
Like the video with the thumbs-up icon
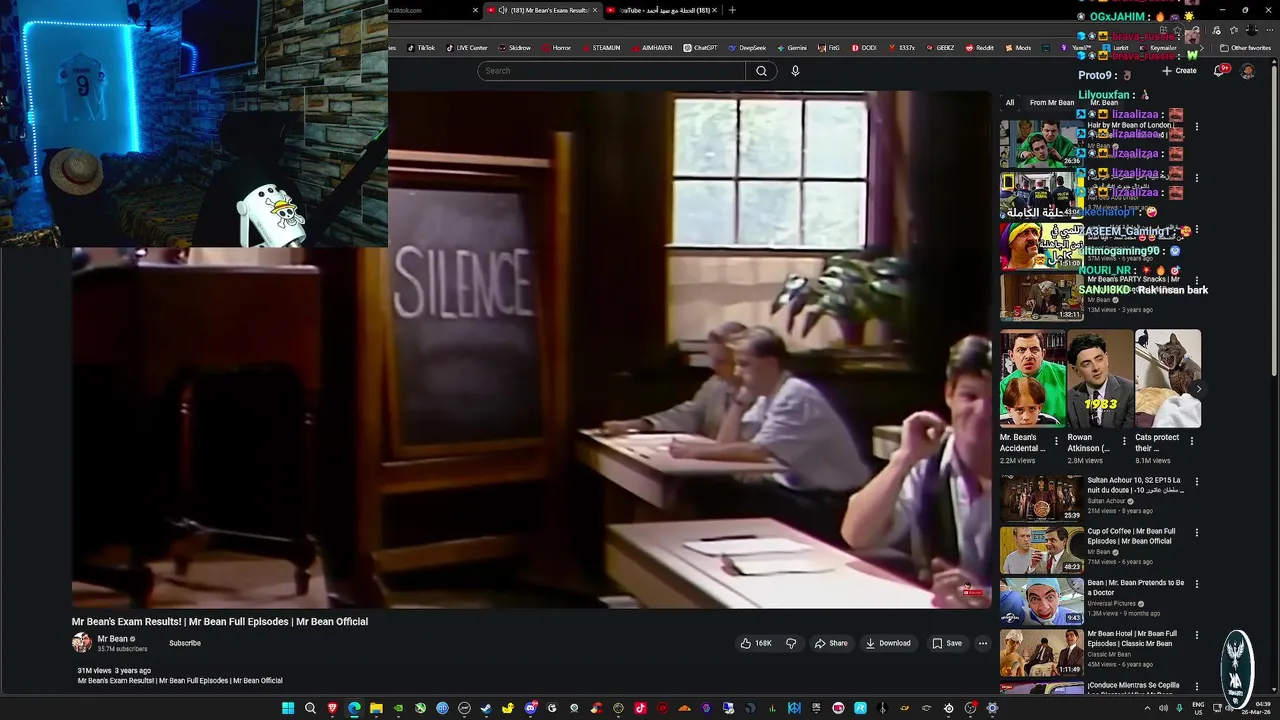tap(755, 643)
